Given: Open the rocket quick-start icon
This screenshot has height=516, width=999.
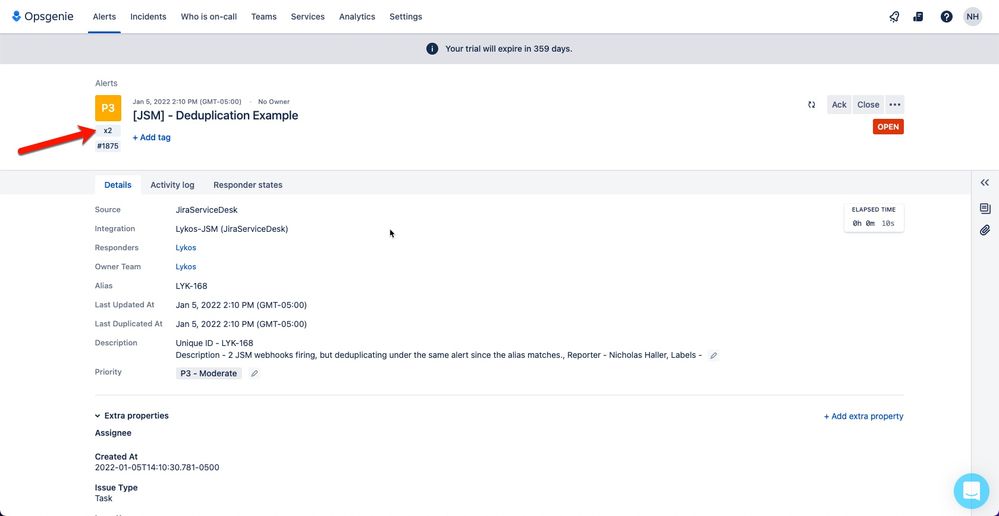Looking at the screenshot, I should point(894,17).
